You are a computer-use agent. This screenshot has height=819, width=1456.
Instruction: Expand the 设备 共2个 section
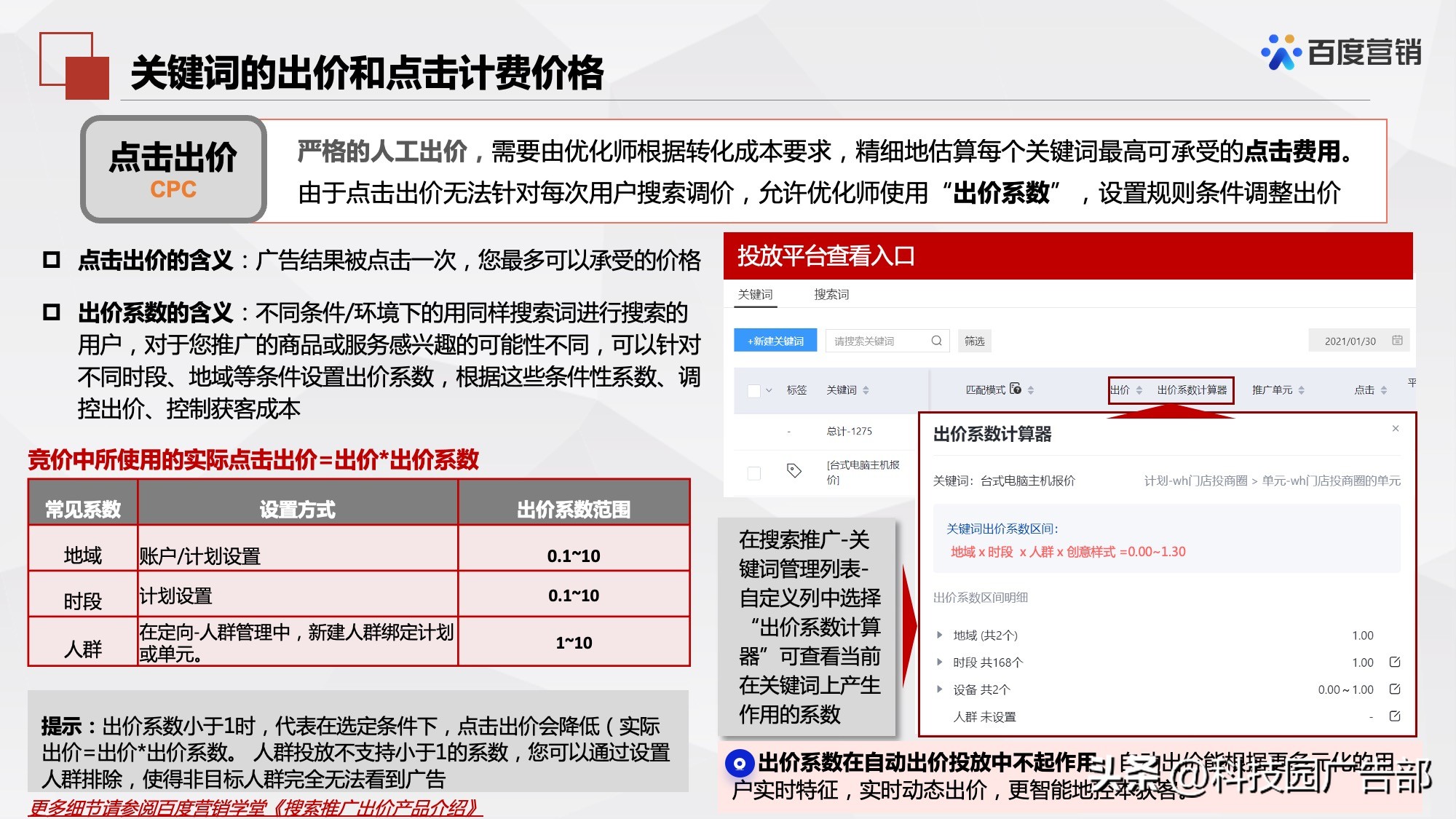point(939,689)
